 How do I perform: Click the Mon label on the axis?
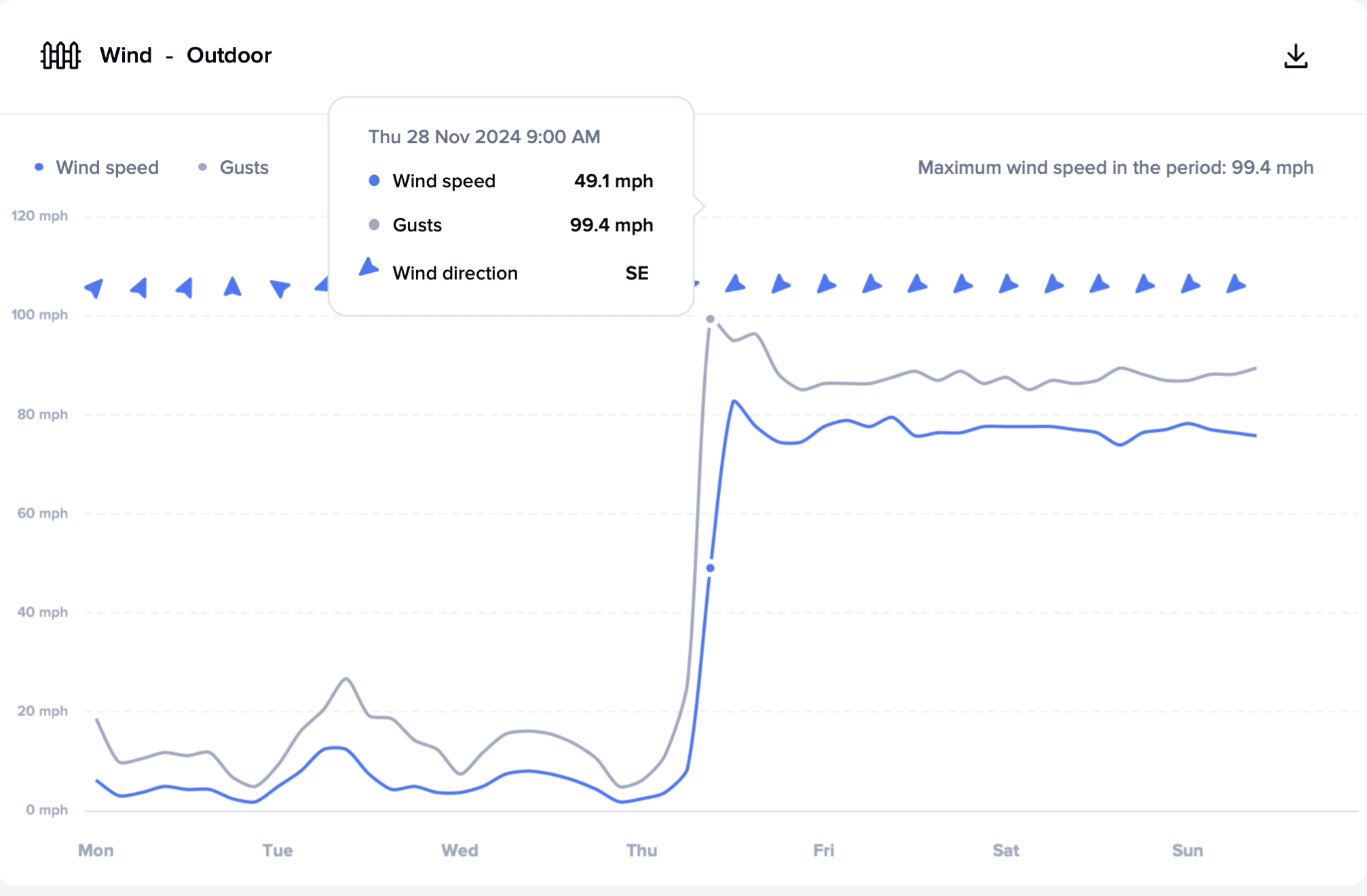tap(96, 851)
